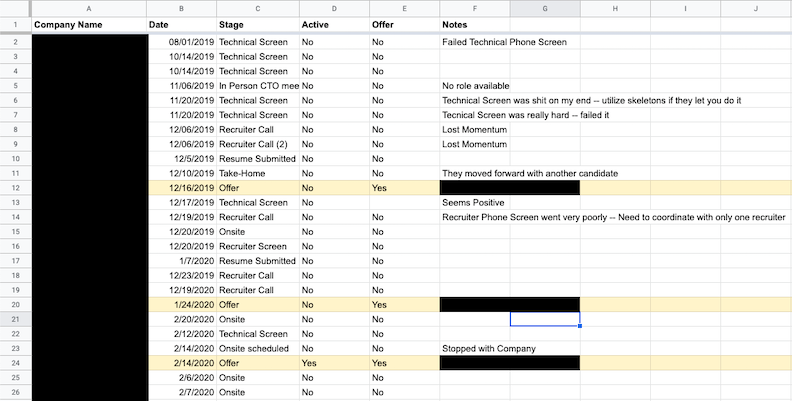
Task: Select the "No role available" cell
Action: [476, 86]
